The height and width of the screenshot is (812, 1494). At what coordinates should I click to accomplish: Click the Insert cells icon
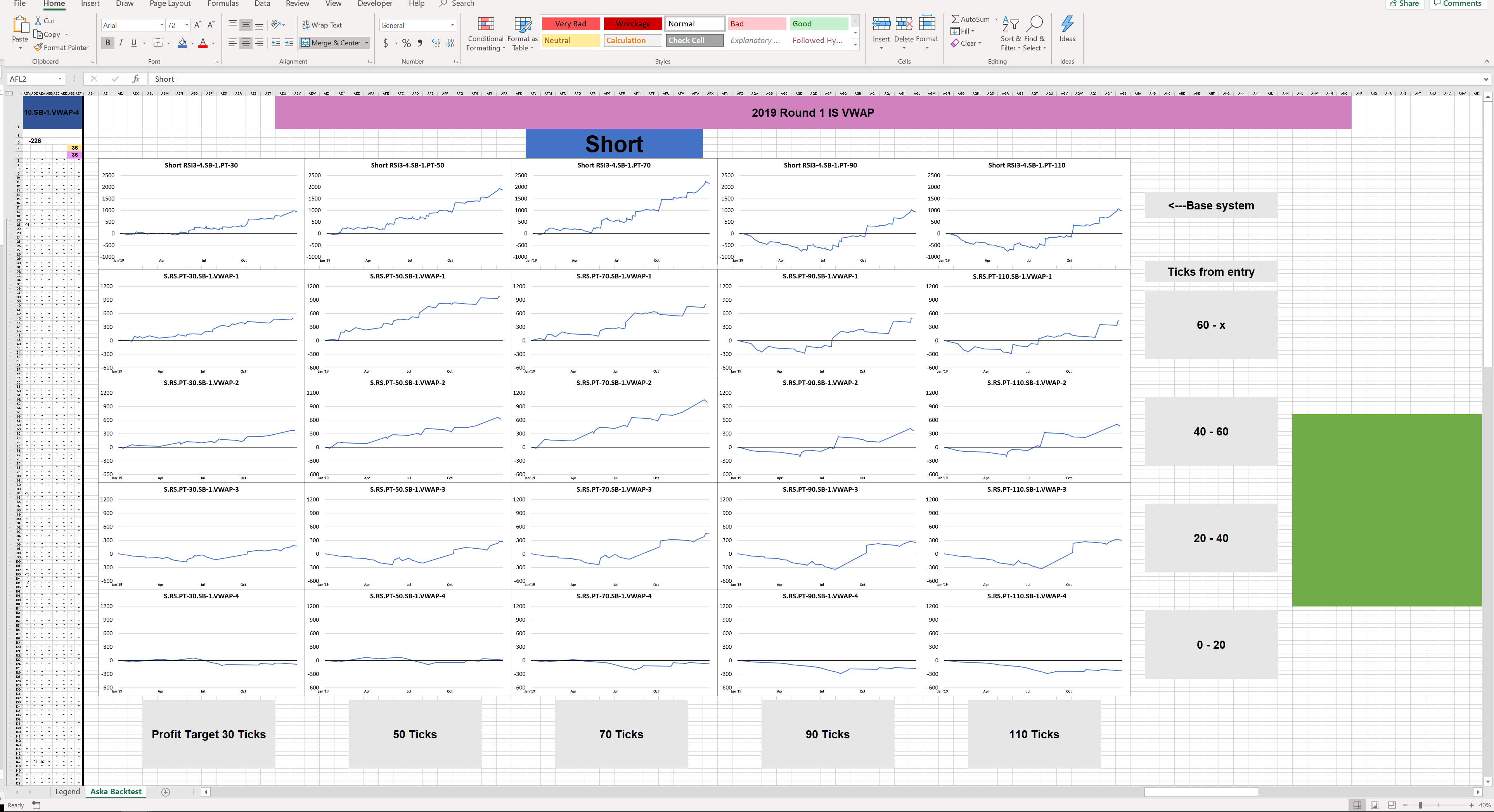tap(881, 24)
